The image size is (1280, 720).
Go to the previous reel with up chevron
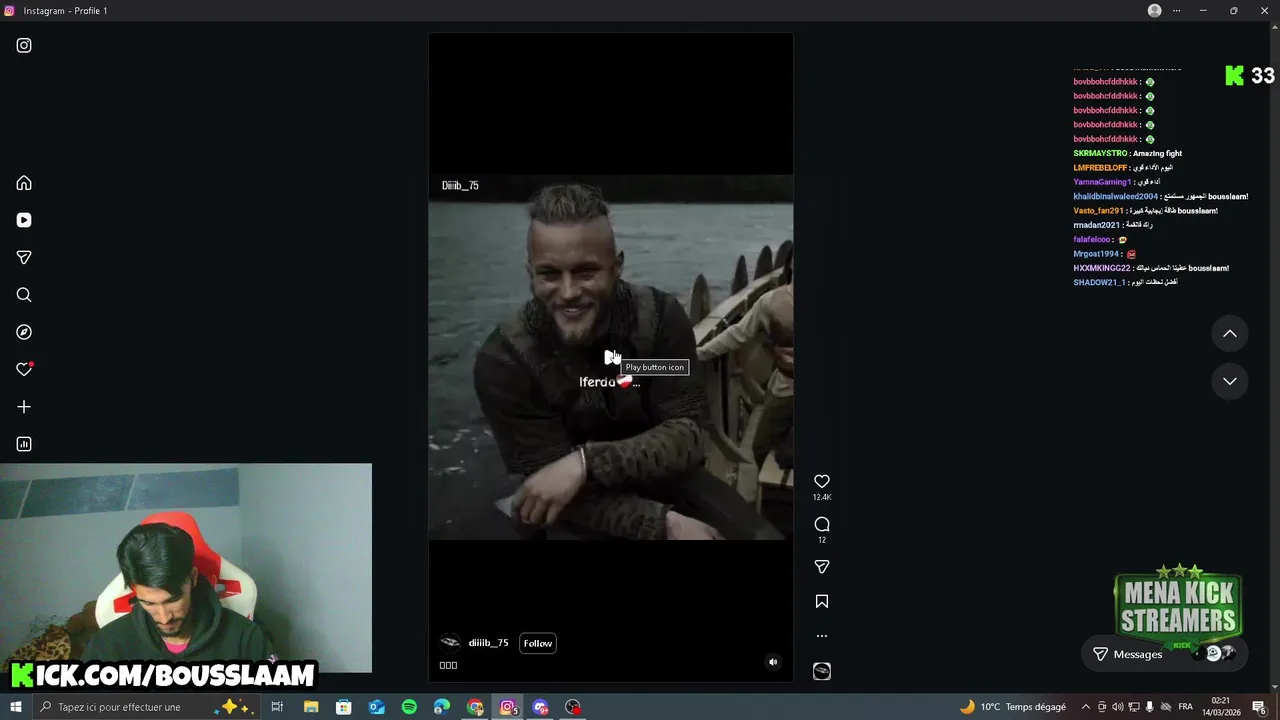point(1230,334)
